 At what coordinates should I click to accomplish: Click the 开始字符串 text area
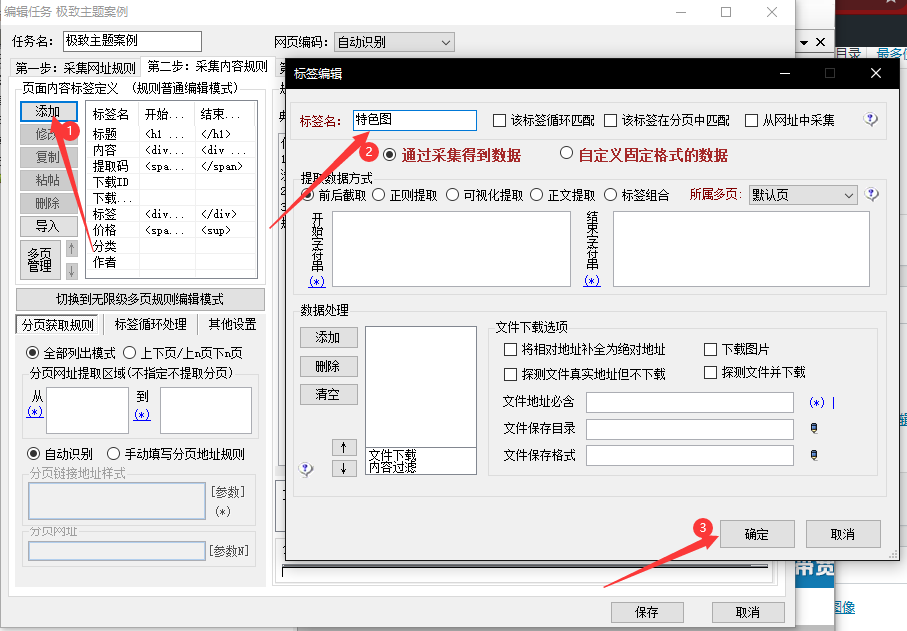pyautogui.click(x=451, y=249)
